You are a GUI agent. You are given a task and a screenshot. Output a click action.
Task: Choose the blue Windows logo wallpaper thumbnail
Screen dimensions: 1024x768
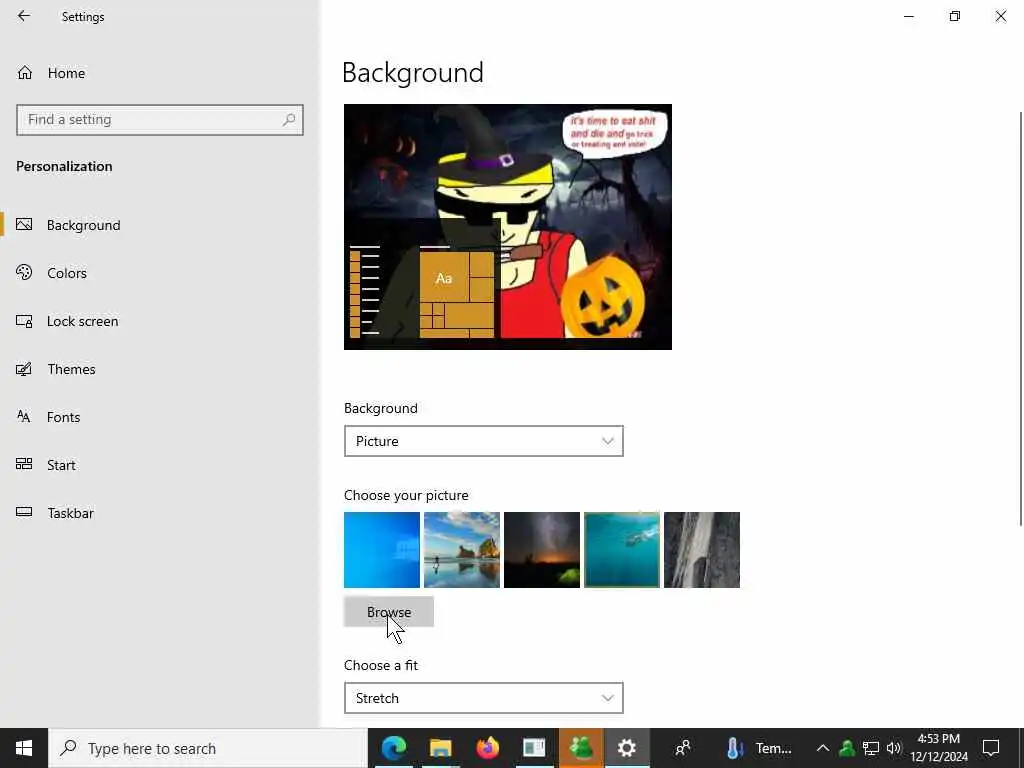[382, 550]
